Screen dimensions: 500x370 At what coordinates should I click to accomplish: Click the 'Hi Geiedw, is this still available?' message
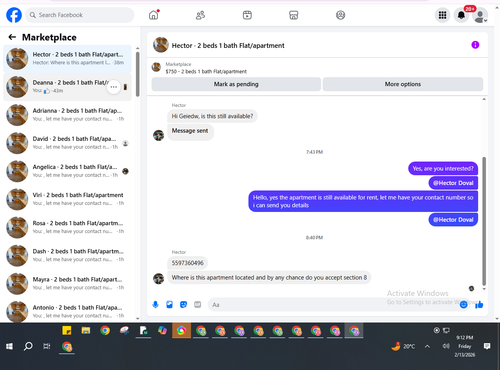pyautogui.click(x=212, y=116)
